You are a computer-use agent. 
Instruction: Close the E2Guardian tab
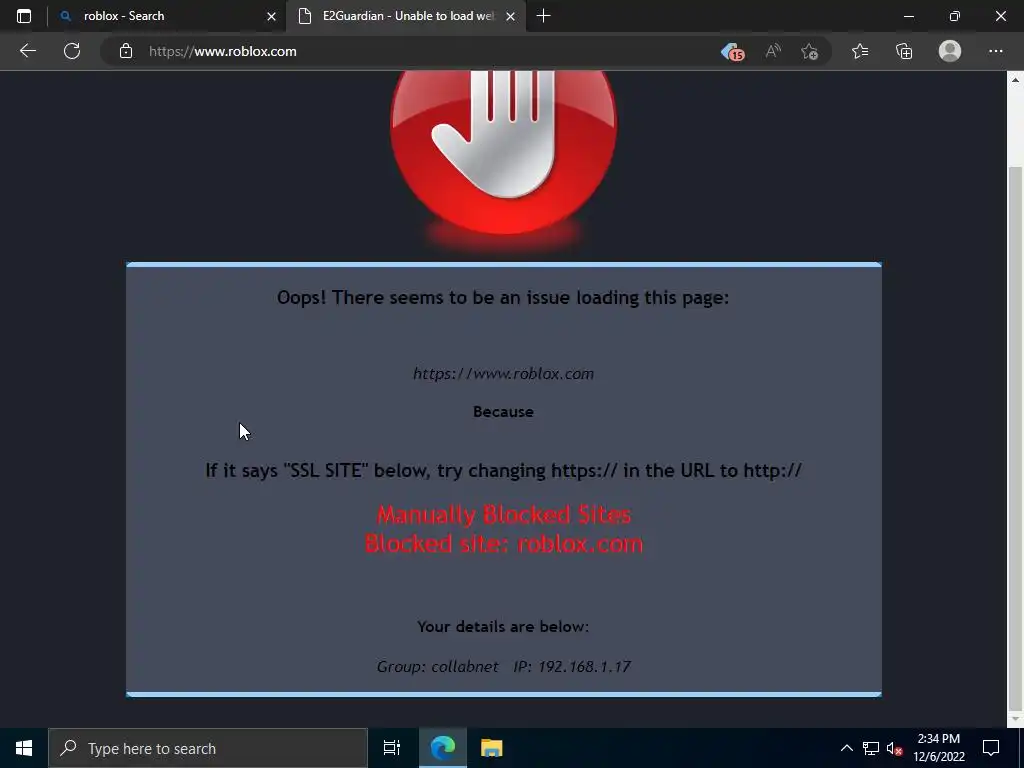pos(511,16)
